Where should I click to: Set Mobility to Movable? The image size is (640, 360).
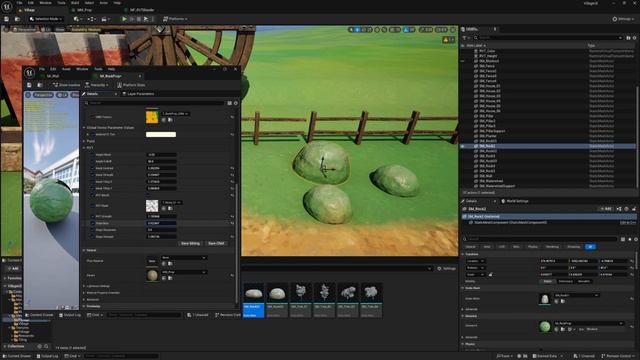pos(584,281)
